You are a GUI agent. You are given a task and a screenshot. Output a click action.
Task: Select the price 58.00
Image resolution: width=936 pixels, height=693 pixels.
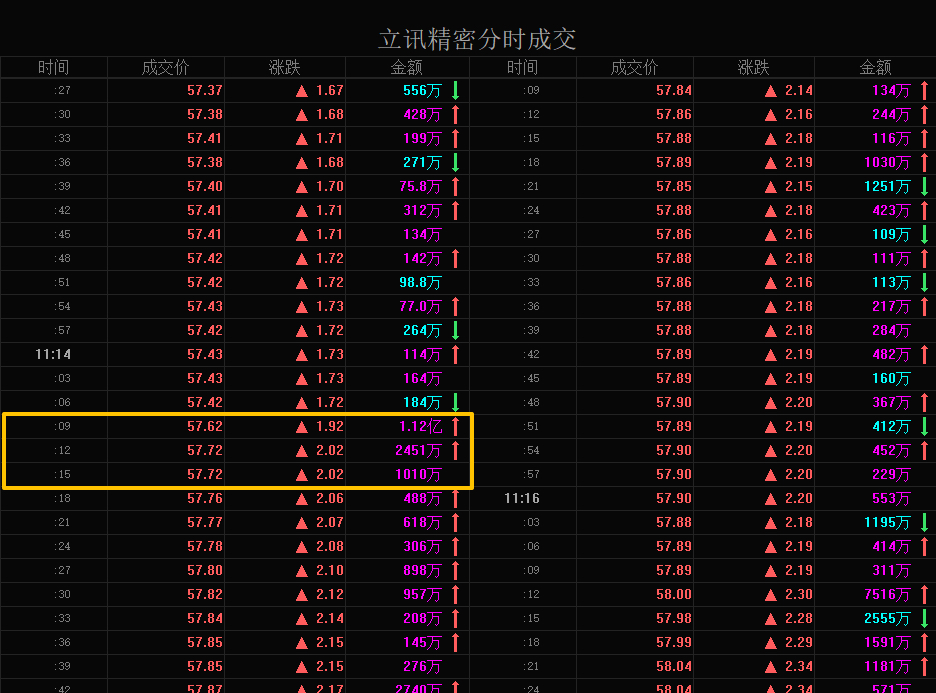click(x=674, y=594)
